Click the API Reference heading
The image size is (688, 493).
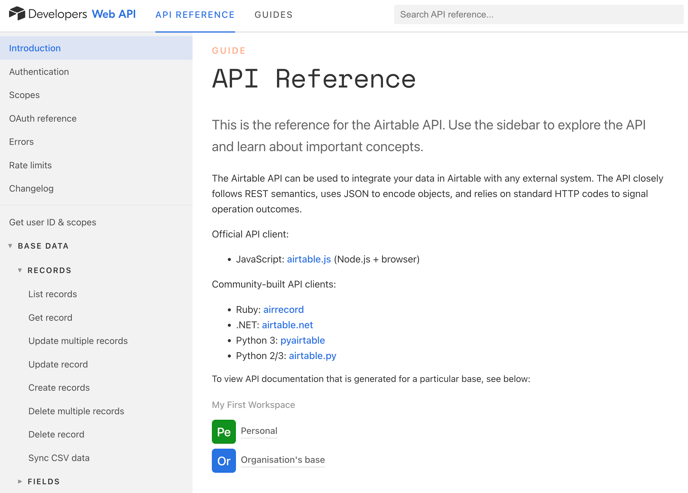coord(314,79)
